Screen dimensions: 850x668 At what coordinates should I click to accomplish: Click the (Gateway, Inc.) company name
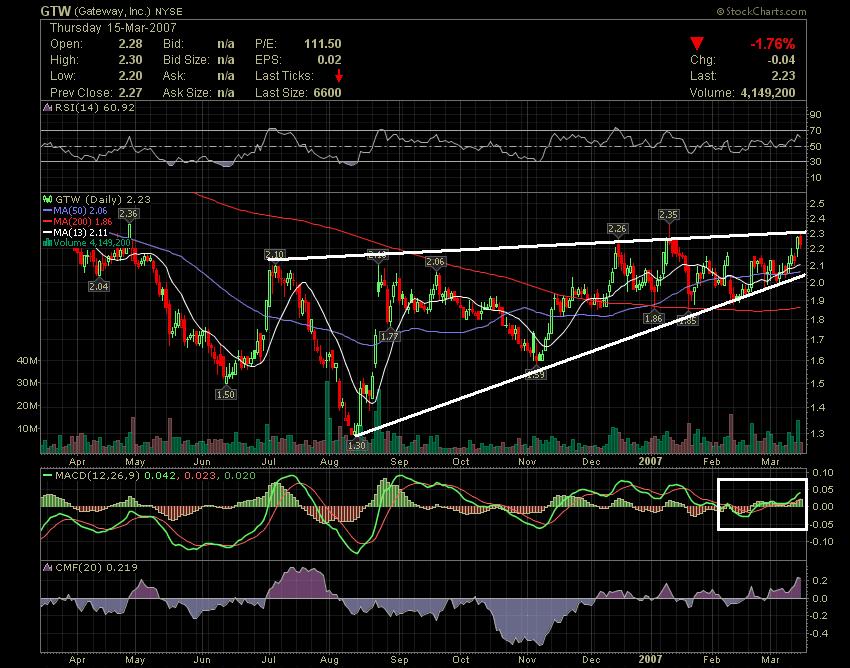tap(112, 11)
